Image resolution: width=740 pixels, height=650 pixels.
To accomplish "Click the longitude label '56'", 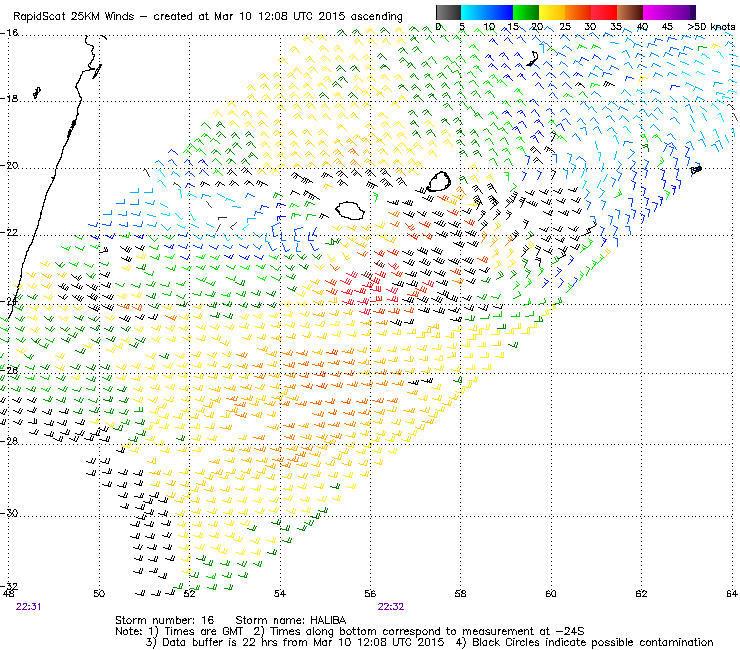I will [x=370, y=593].
